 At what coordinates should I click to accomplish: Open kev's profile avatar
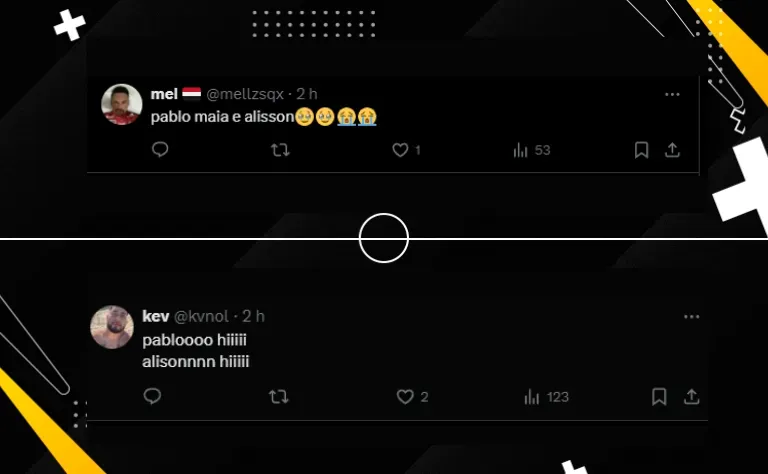tap(112, 327)
